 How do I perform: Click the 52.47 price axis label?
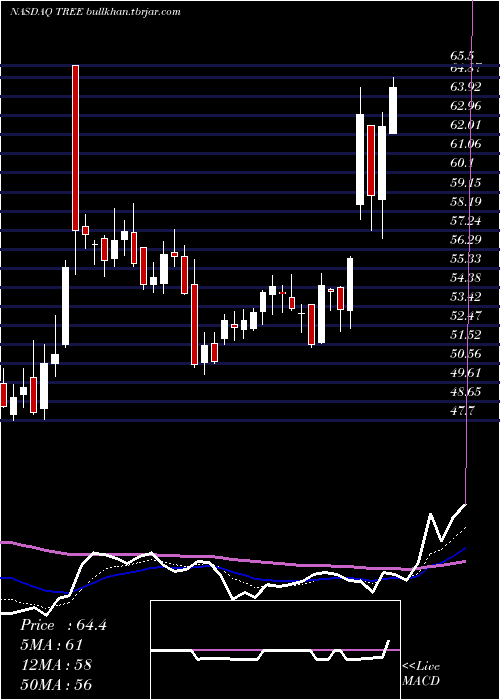click(466, 316)
